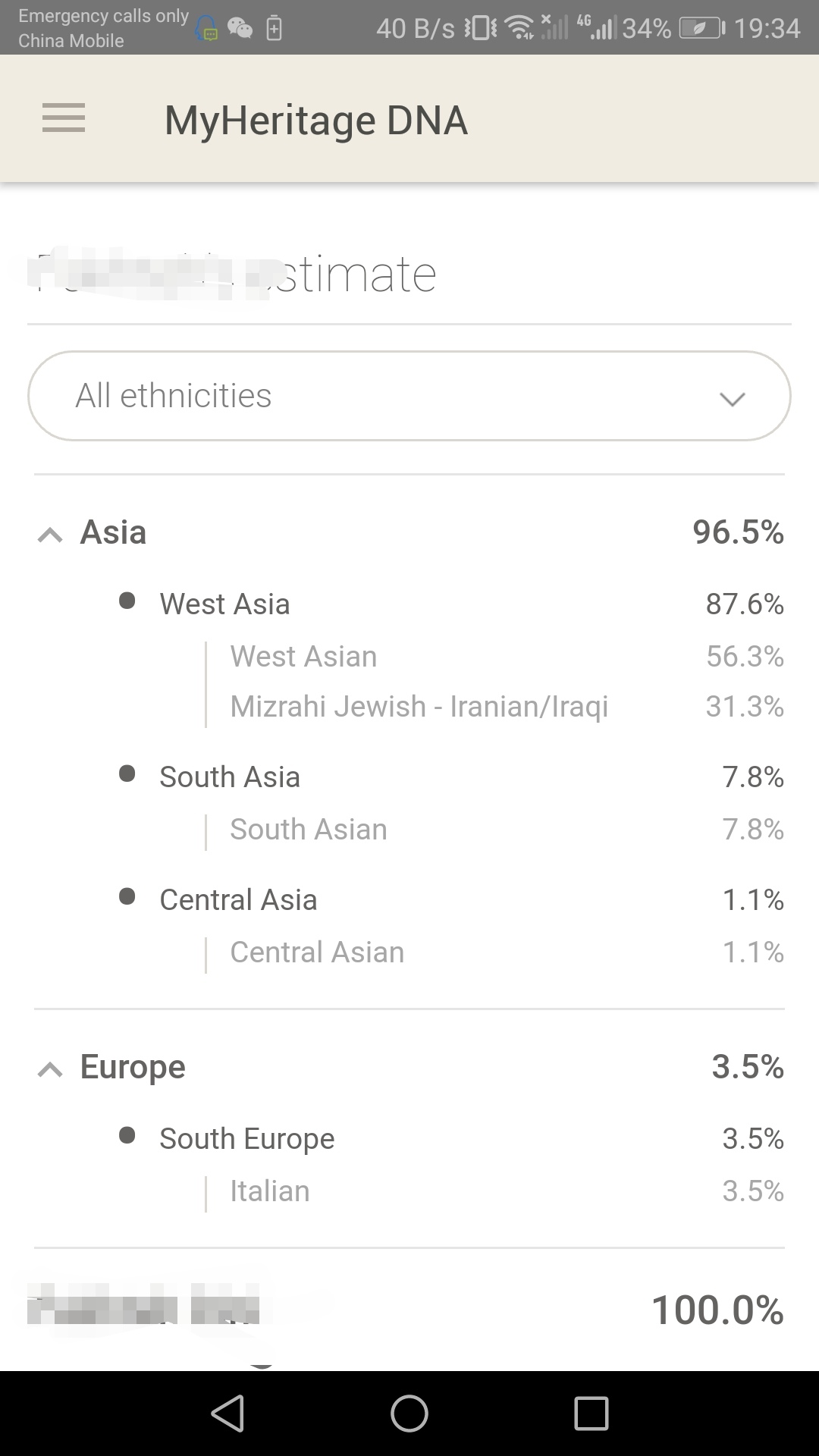The height and width of the screenshot is (1456, 819).
Task: Open the All ethnicities dropdown
Action: click(x=409, y=395)
